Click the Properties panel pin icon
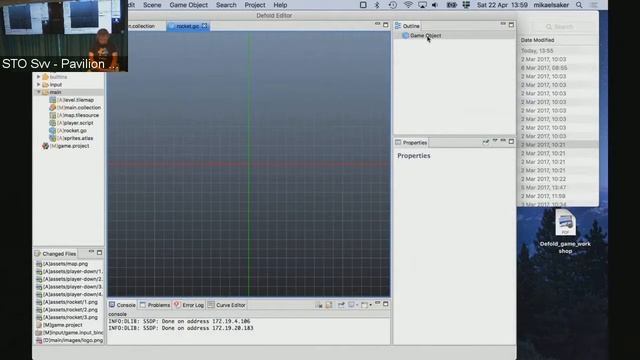Viewport: 640px width, 360px height. click(x=485, y=142)
